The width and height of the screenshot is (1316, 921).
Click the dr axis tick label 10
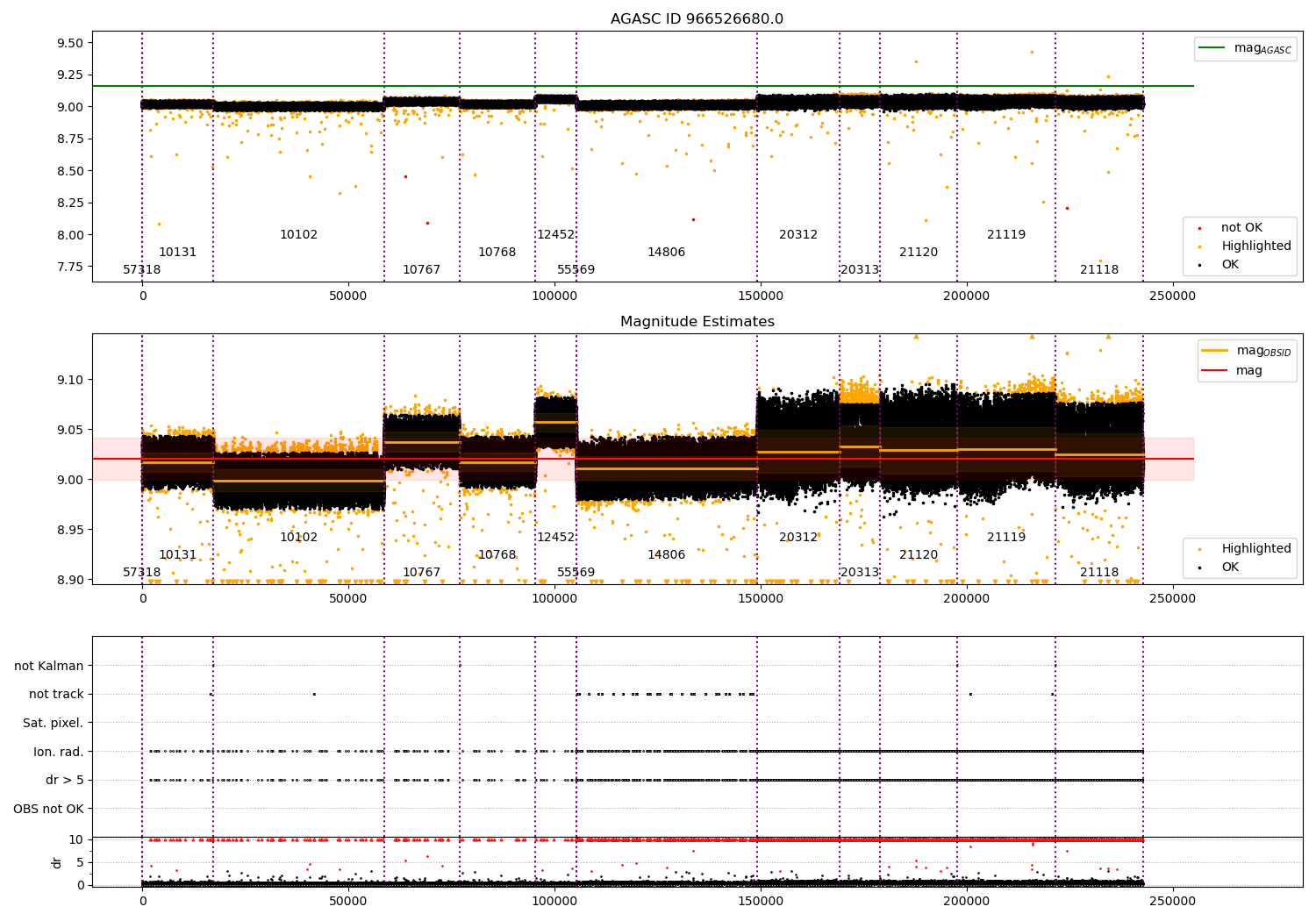[x=76, y=839]
